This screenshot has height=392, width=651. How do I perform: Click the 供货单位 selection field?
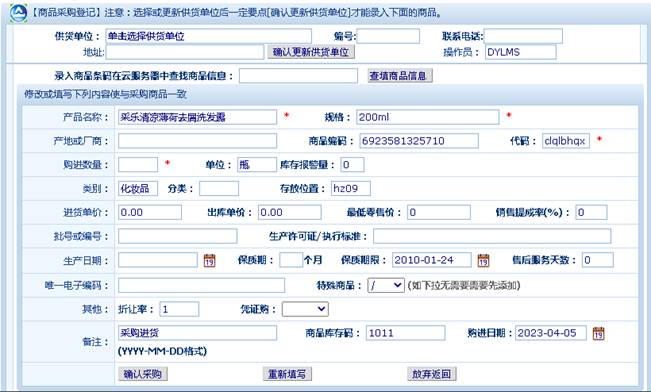point(208,36)
